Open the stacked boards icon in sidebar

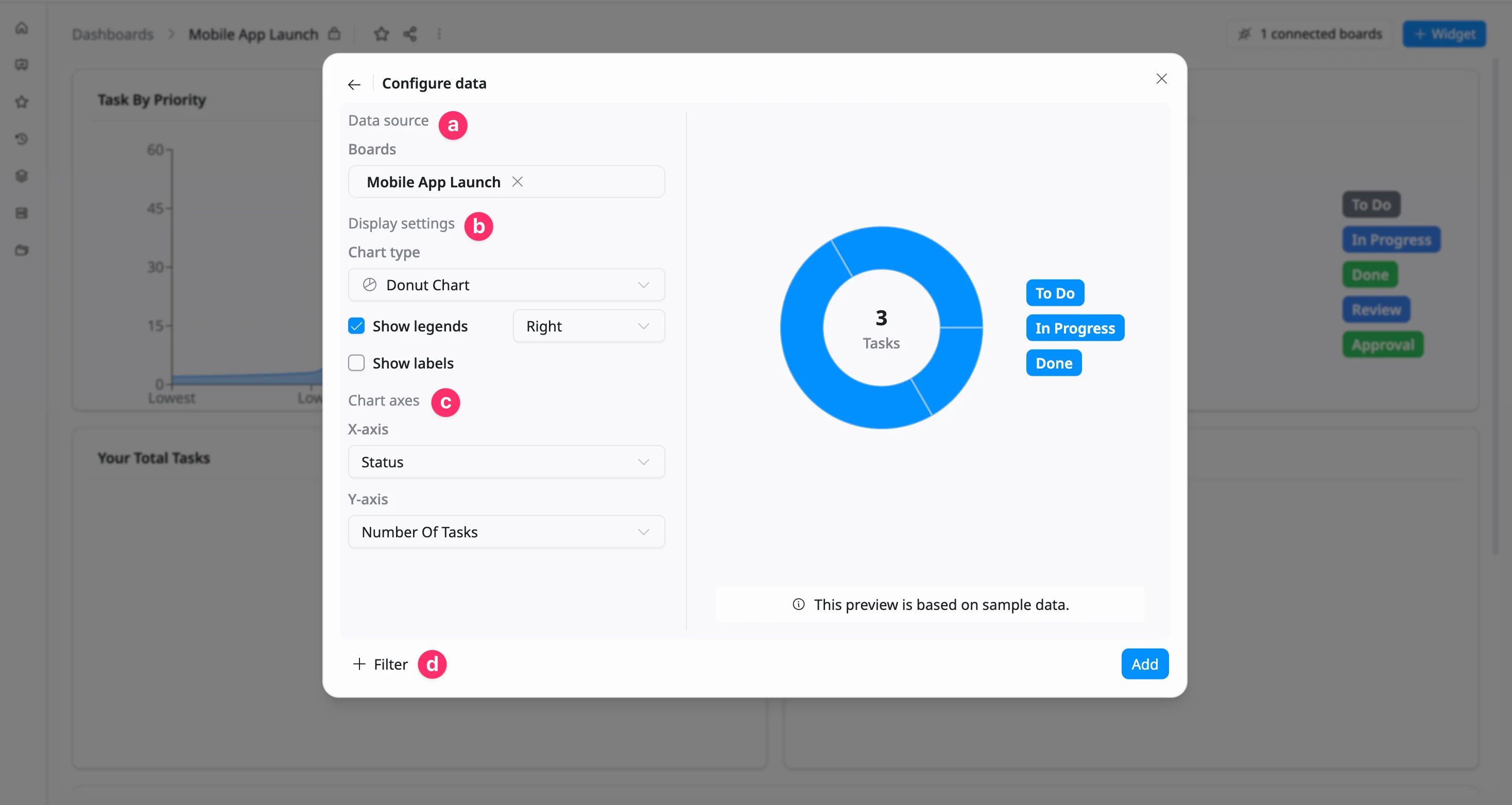[22, 213]
